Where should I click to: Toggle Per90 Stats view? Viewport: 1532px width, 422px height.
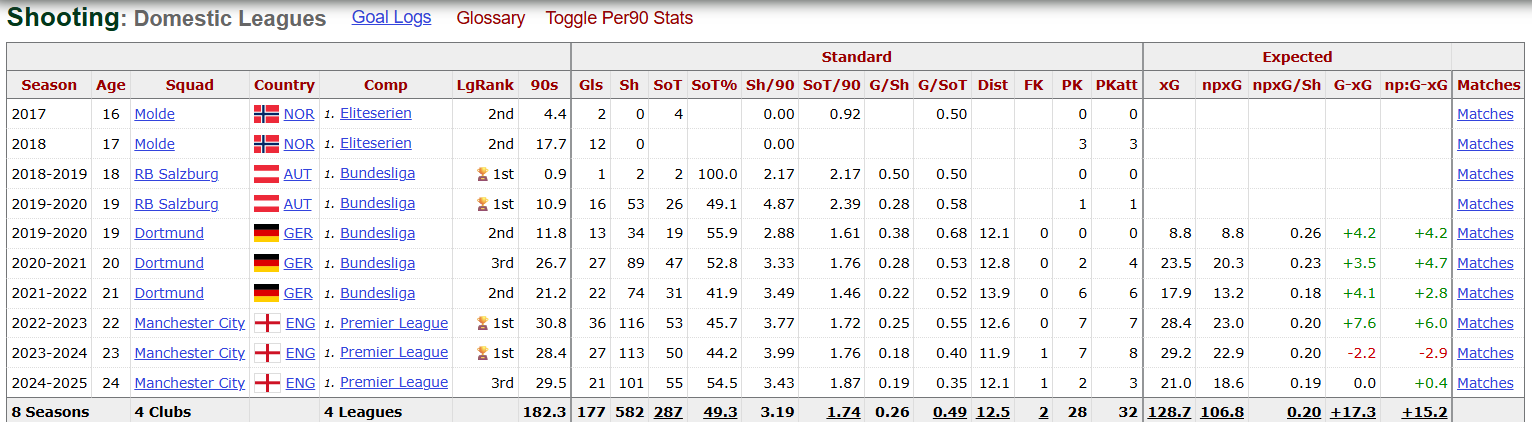(x=619, y=18)
